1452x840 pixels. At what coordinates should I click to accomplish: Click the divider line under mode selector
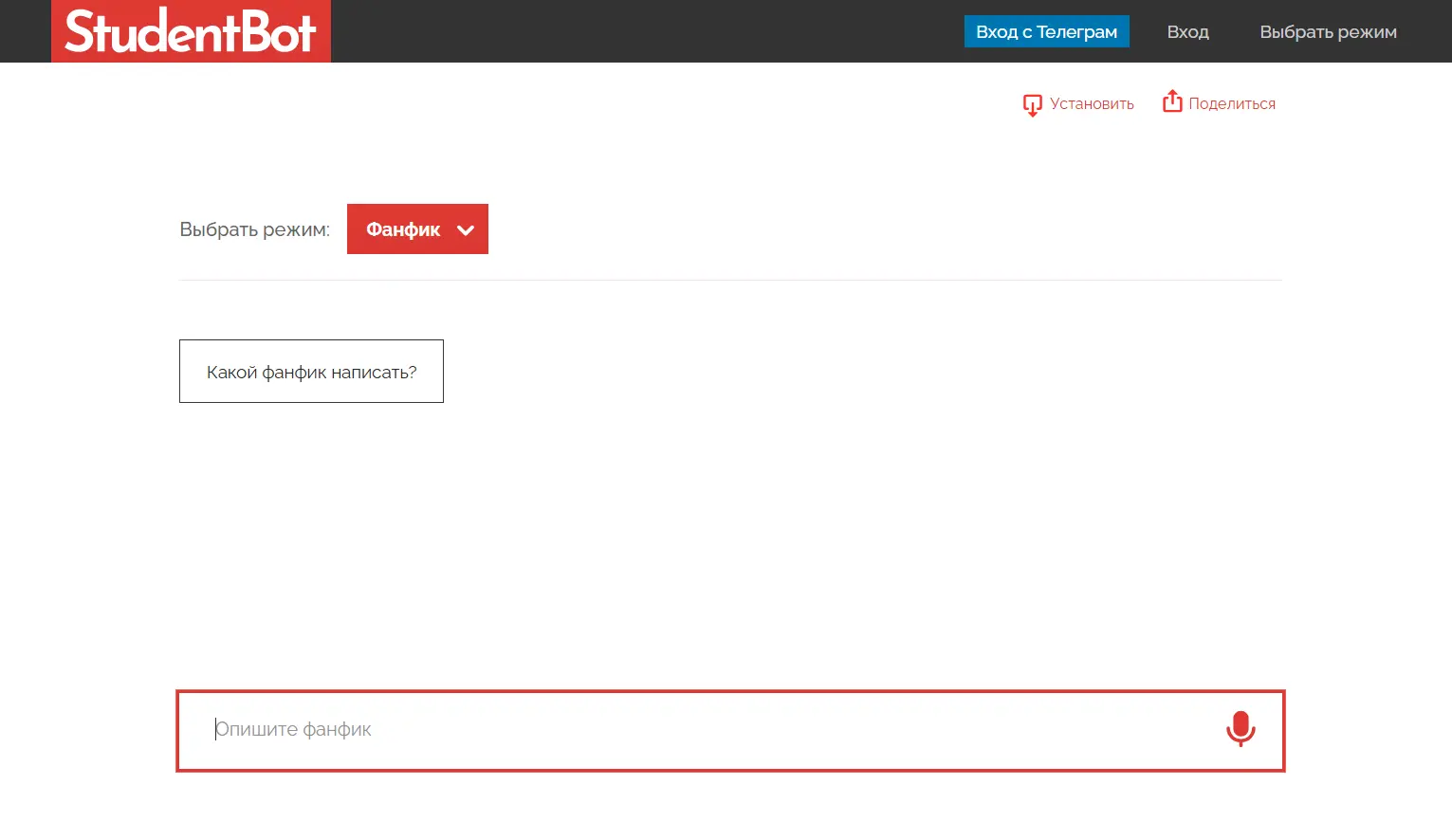pos(730,280)
